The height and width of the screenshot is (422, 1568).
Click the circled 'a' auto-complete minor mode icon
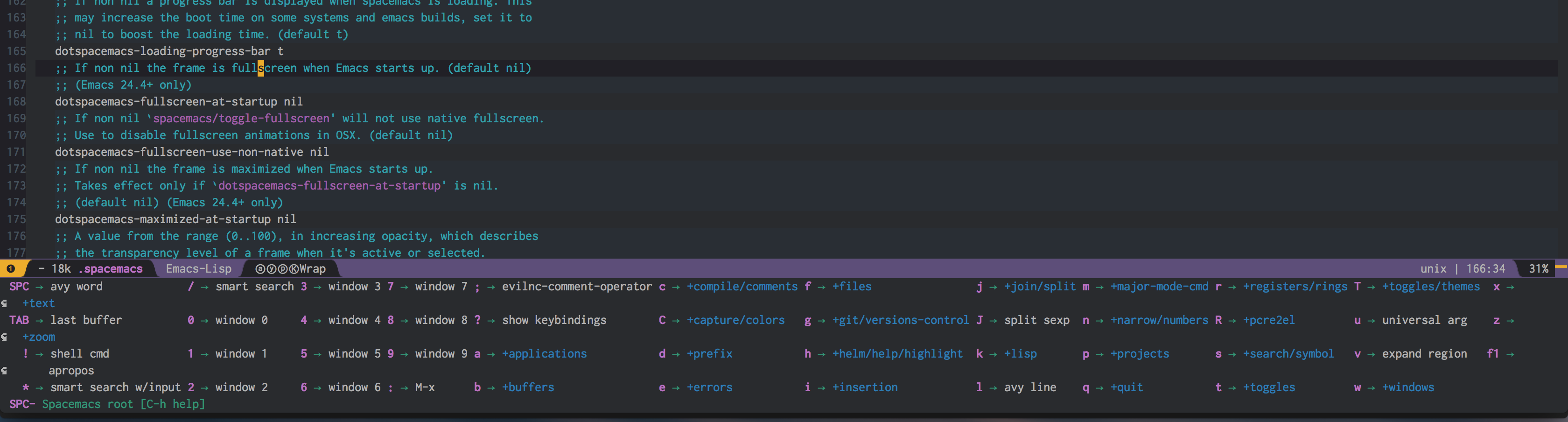click(x=260, y=268)
